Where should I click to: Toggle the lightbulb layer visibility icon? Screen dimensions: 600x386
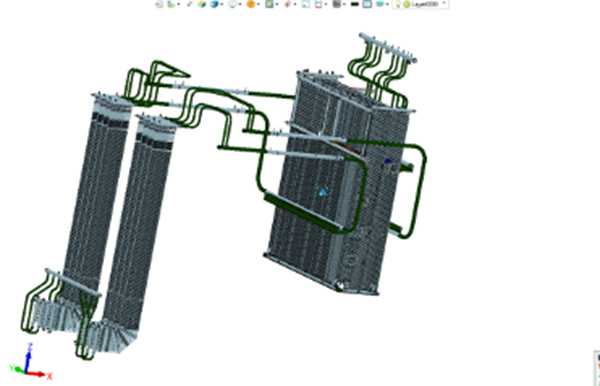(x=398, y=4)
